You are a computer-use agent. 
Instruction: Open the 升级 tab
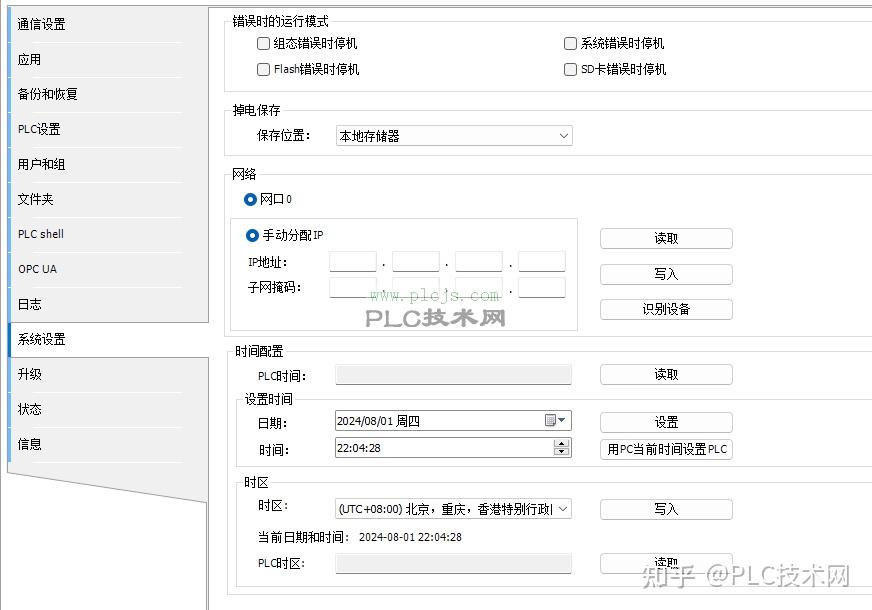click(x=108, y=374)
